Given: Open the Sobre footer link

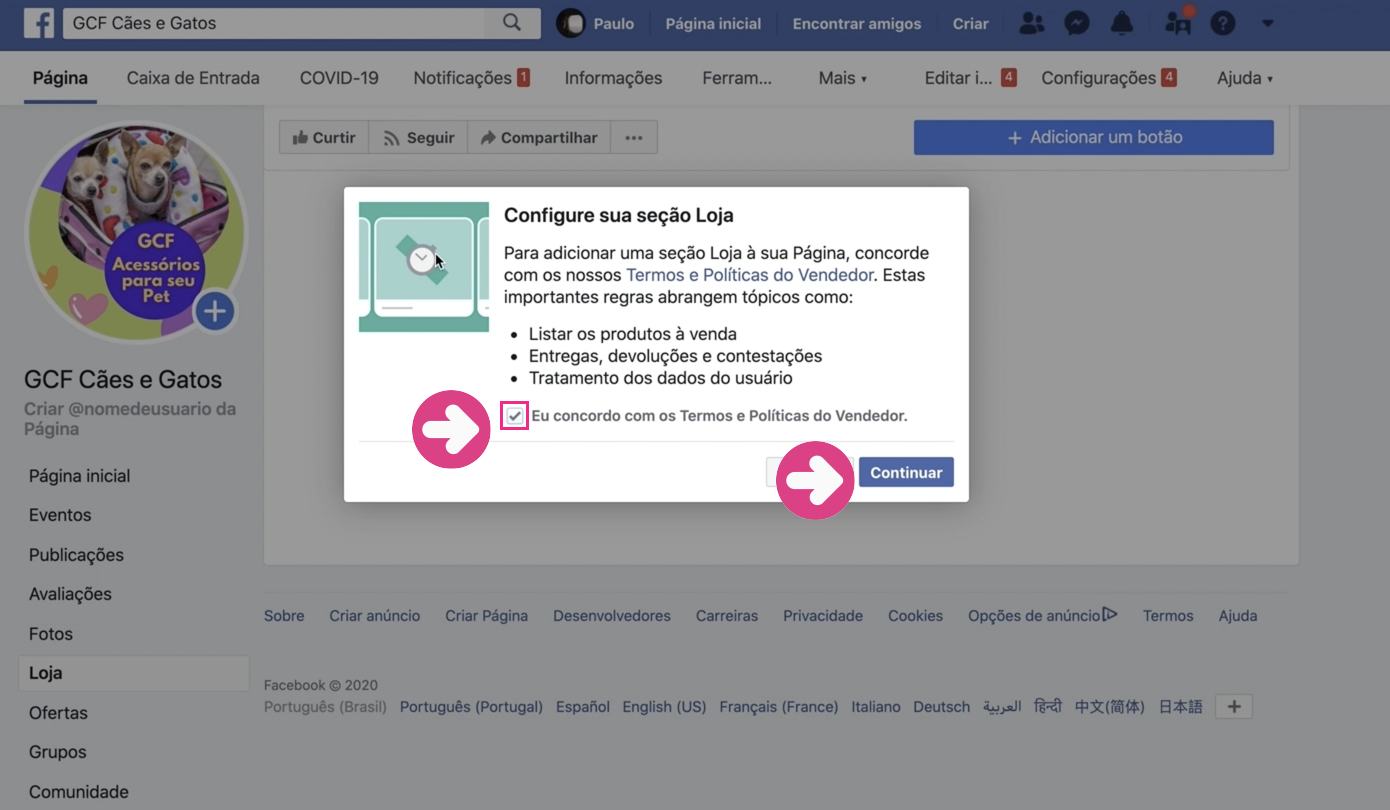Looking at the screenshot, I should coord(284,616).
